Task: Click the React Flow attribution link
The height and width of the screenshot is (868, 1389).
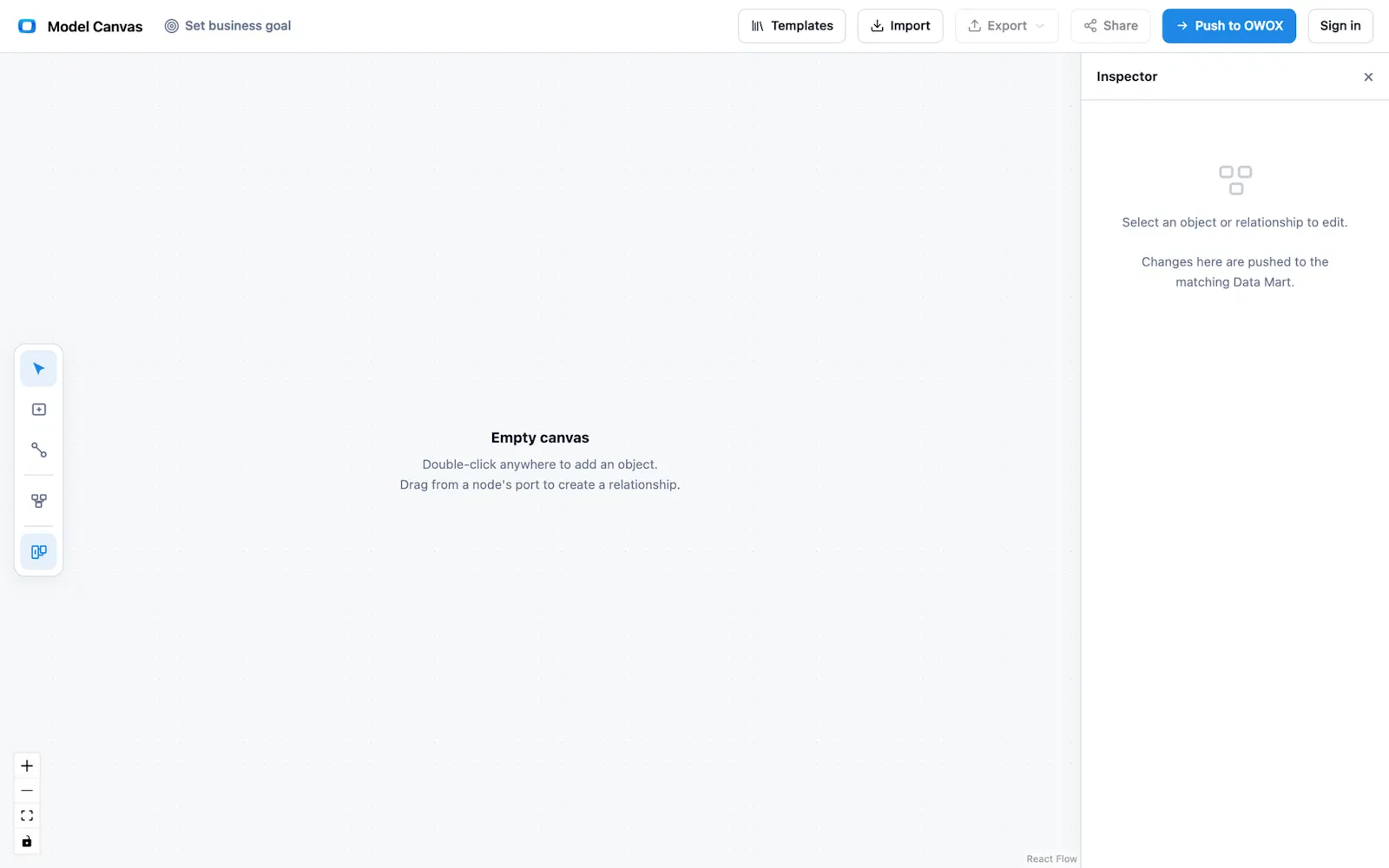Action: coord(1051,858)
